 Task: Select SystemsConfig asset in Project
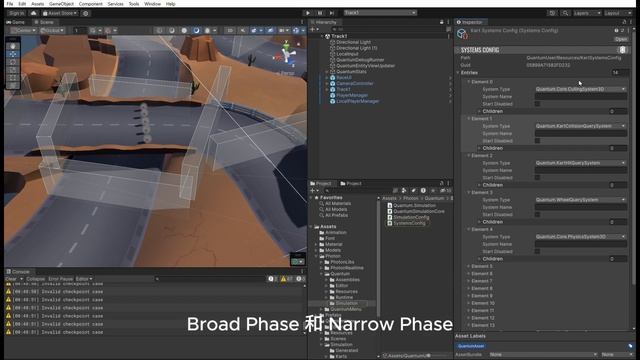[x=409, y=223]
